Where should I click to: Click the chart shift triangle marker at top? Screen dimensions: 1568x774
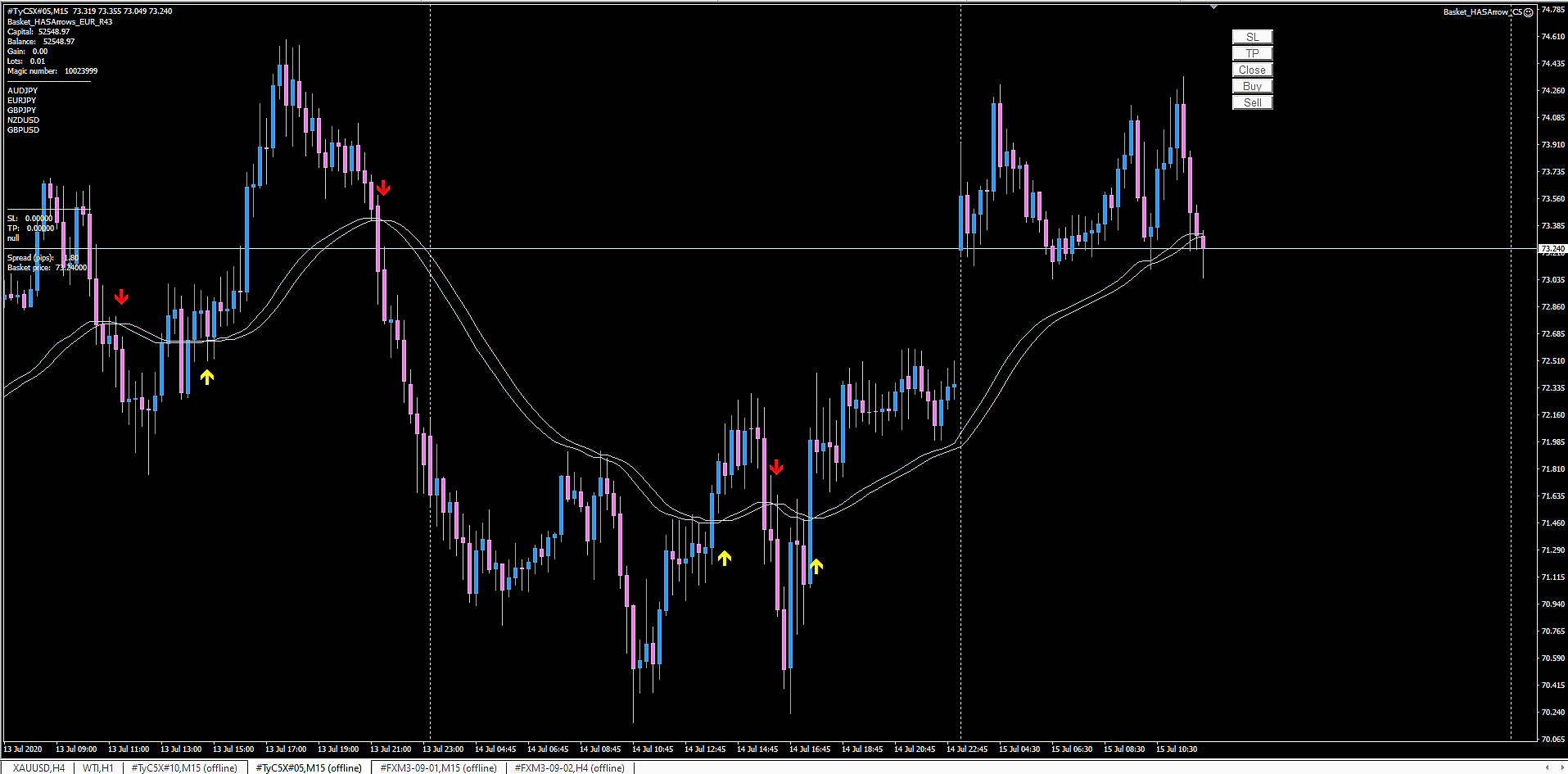1214,7
